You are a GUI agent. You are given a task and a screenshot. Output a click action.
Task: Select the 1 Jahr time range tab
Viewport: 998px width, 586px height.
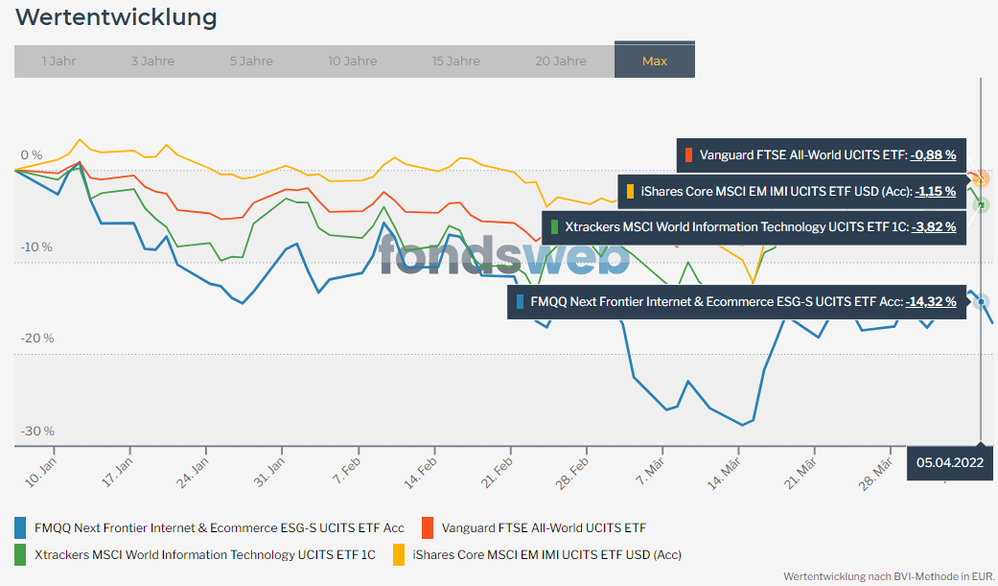tap(59, 61)
